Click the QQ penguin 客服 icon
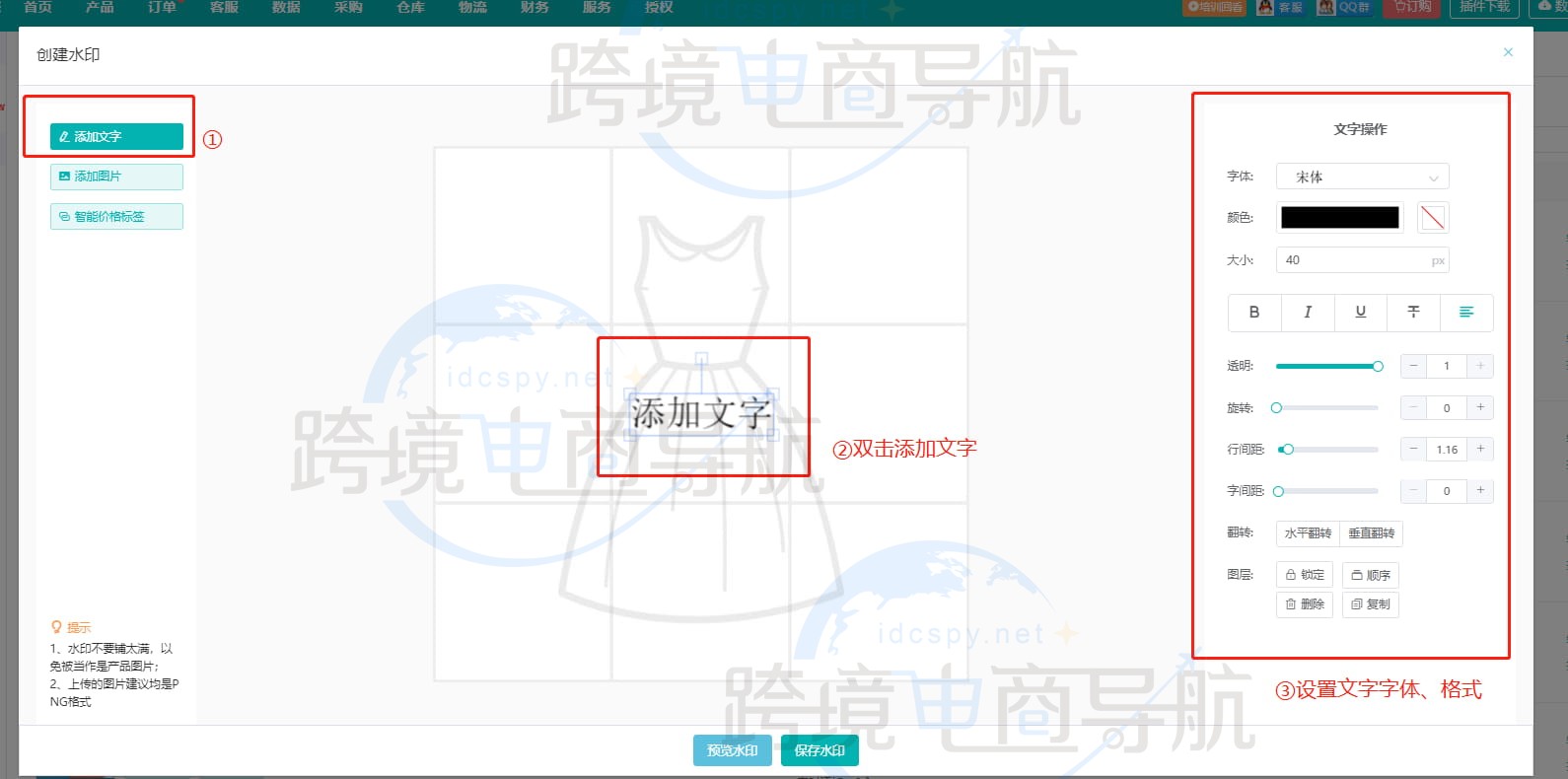Image resolution: width=1568 pixels, height=779 pixels. click(x=1280, y=7)
